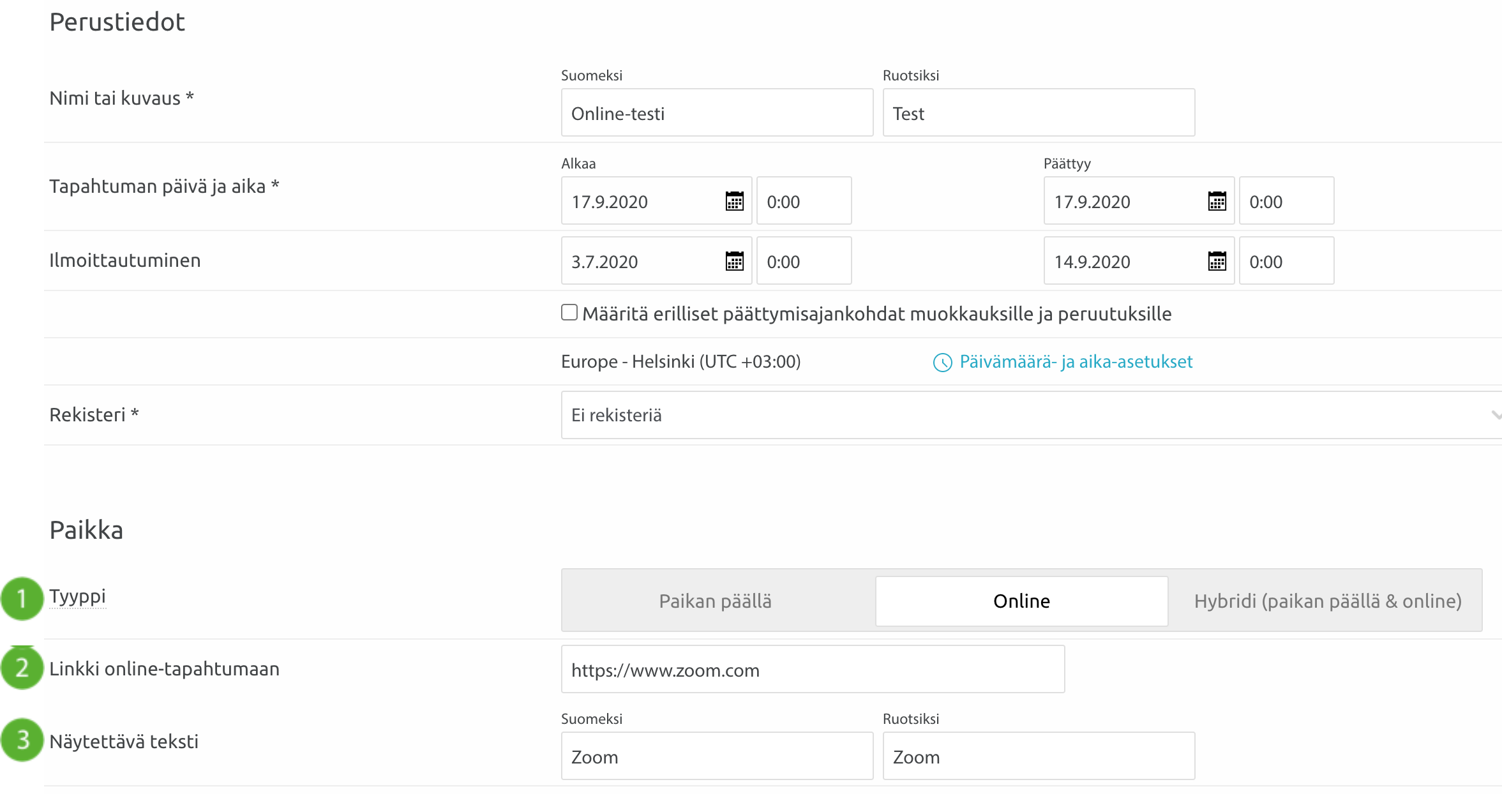The height and width of the screenshot is (812, 1502).
Task: Click the green number 2 badge
Action: [x=22, y=668]
